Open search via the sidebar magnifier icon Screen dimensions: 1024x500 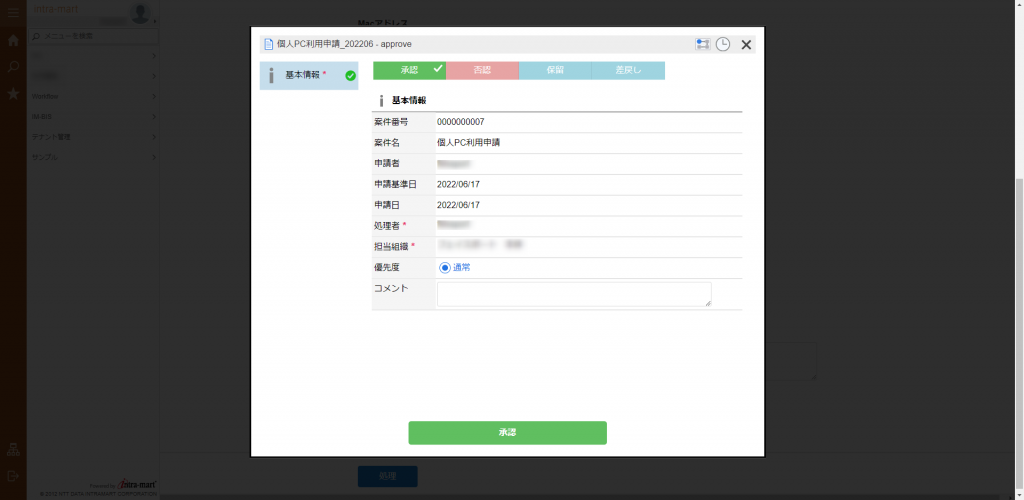13,67
